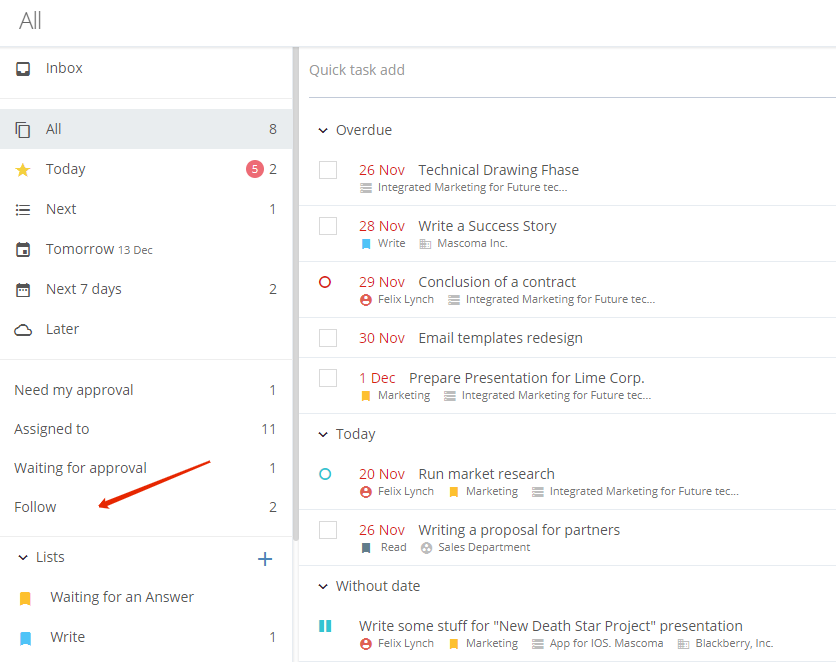Click Integrated Marketing project under Conclusion of a contract
Image resolution: width=836 pixels, height=662 pixels.
coord(560,300)
